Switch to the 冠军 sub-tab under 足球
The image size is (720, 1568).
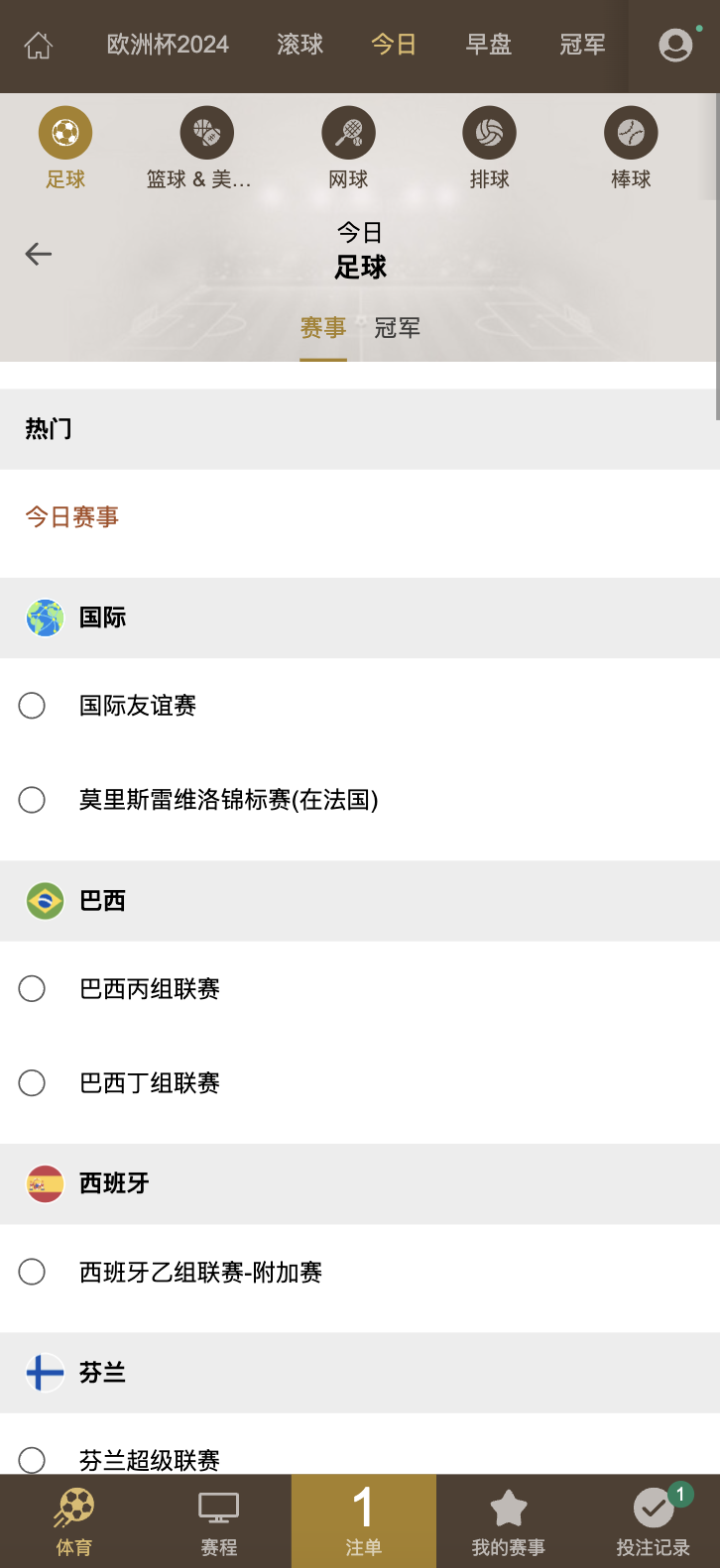pos(398,328)
